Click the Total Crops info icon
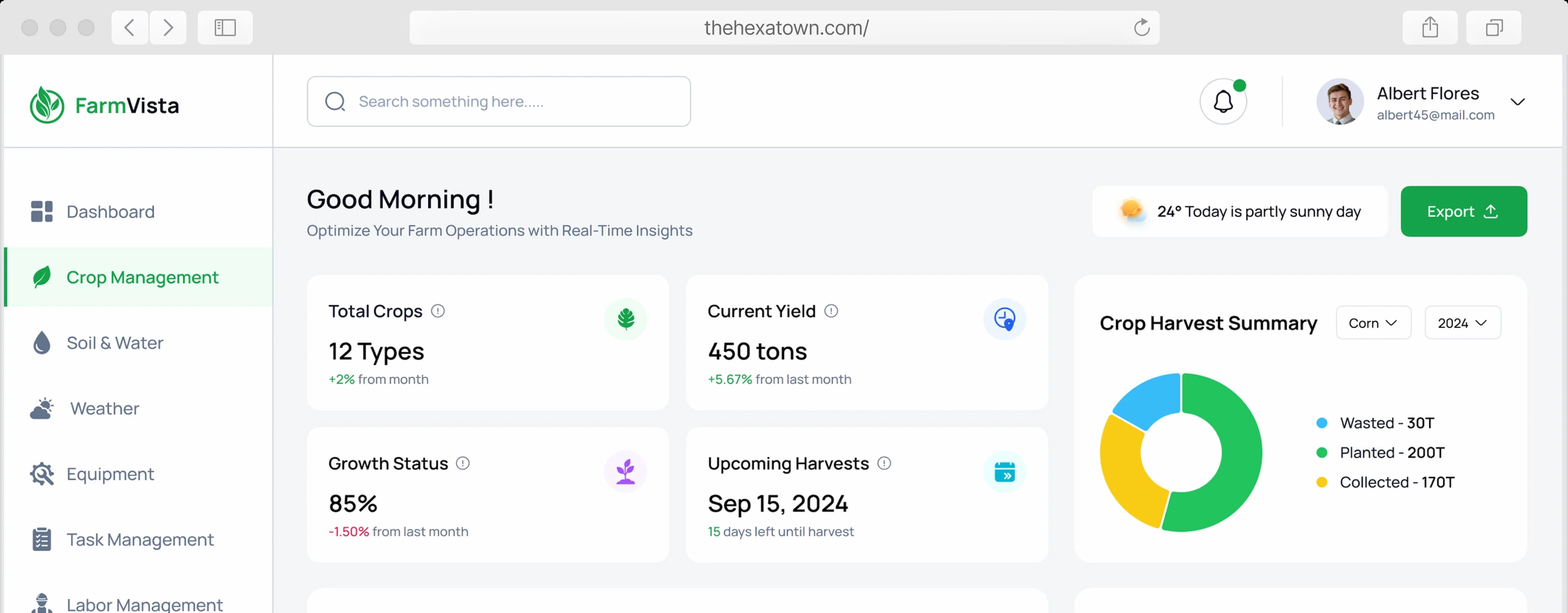Viewport: 1568px width, 613px height. [438, 311]
